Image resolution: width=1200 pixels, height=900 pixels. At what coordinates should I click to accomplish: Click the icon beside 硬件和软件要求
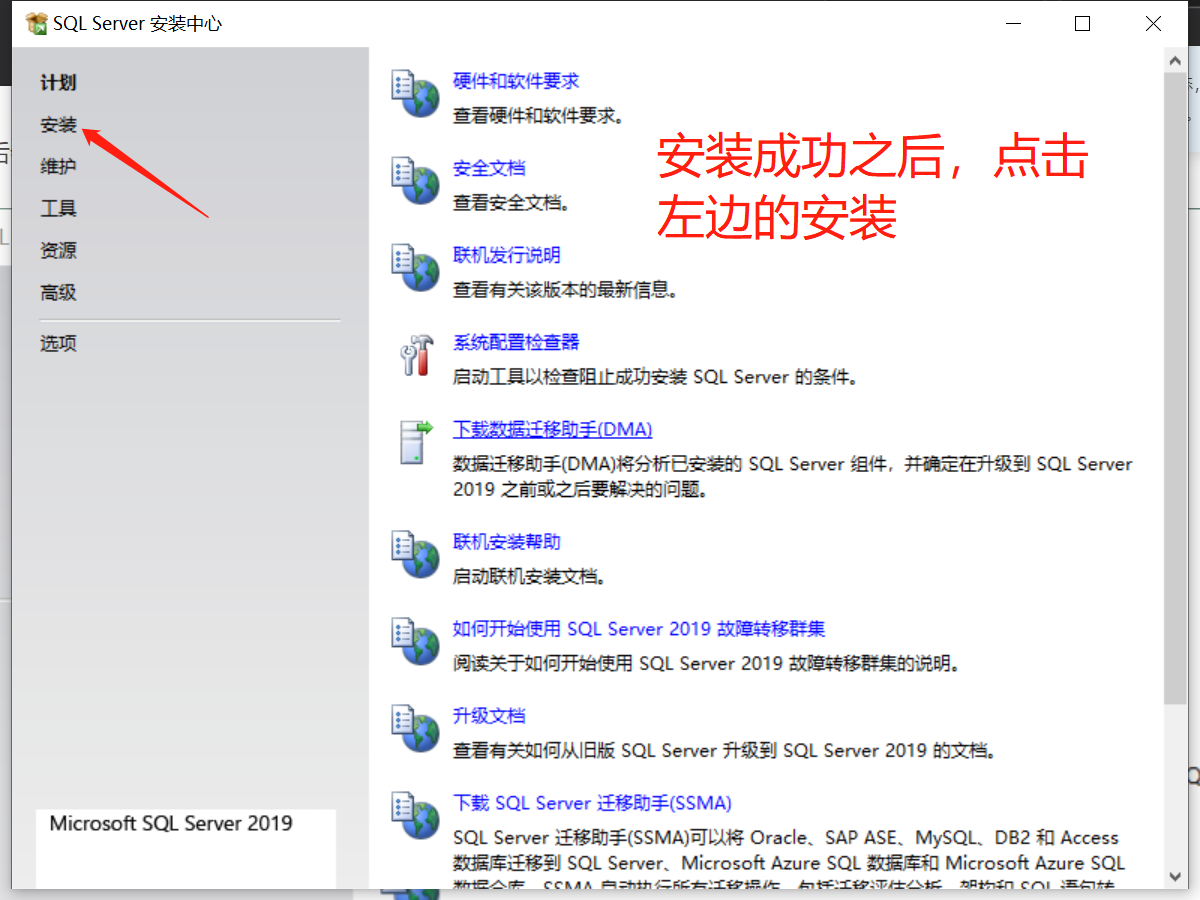point(415,94)
